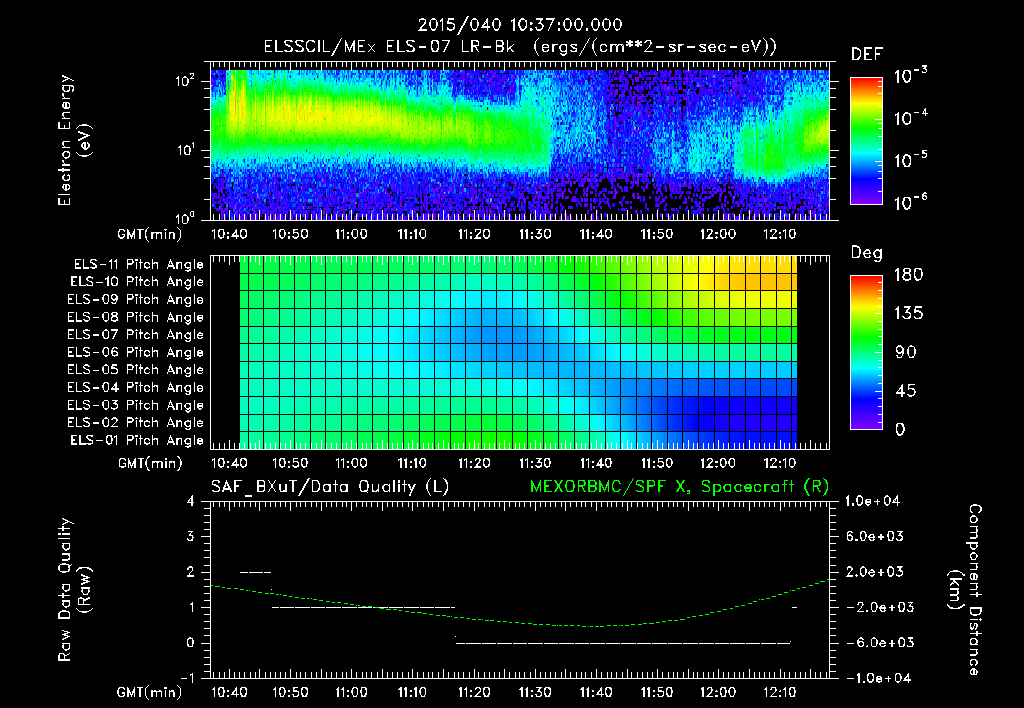Click the 1.0e+04 right axis value
Image resolution: width=1024 pixels, height=708 pixels.
click(x=872, y=501)
